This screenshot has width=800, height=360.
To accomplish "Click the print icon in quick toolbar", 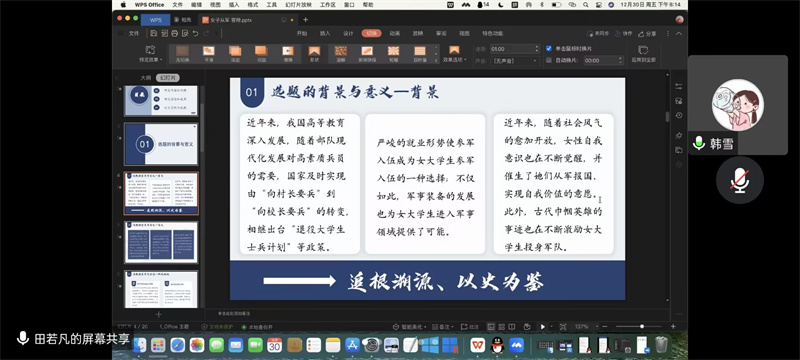I will pos(174,34).
